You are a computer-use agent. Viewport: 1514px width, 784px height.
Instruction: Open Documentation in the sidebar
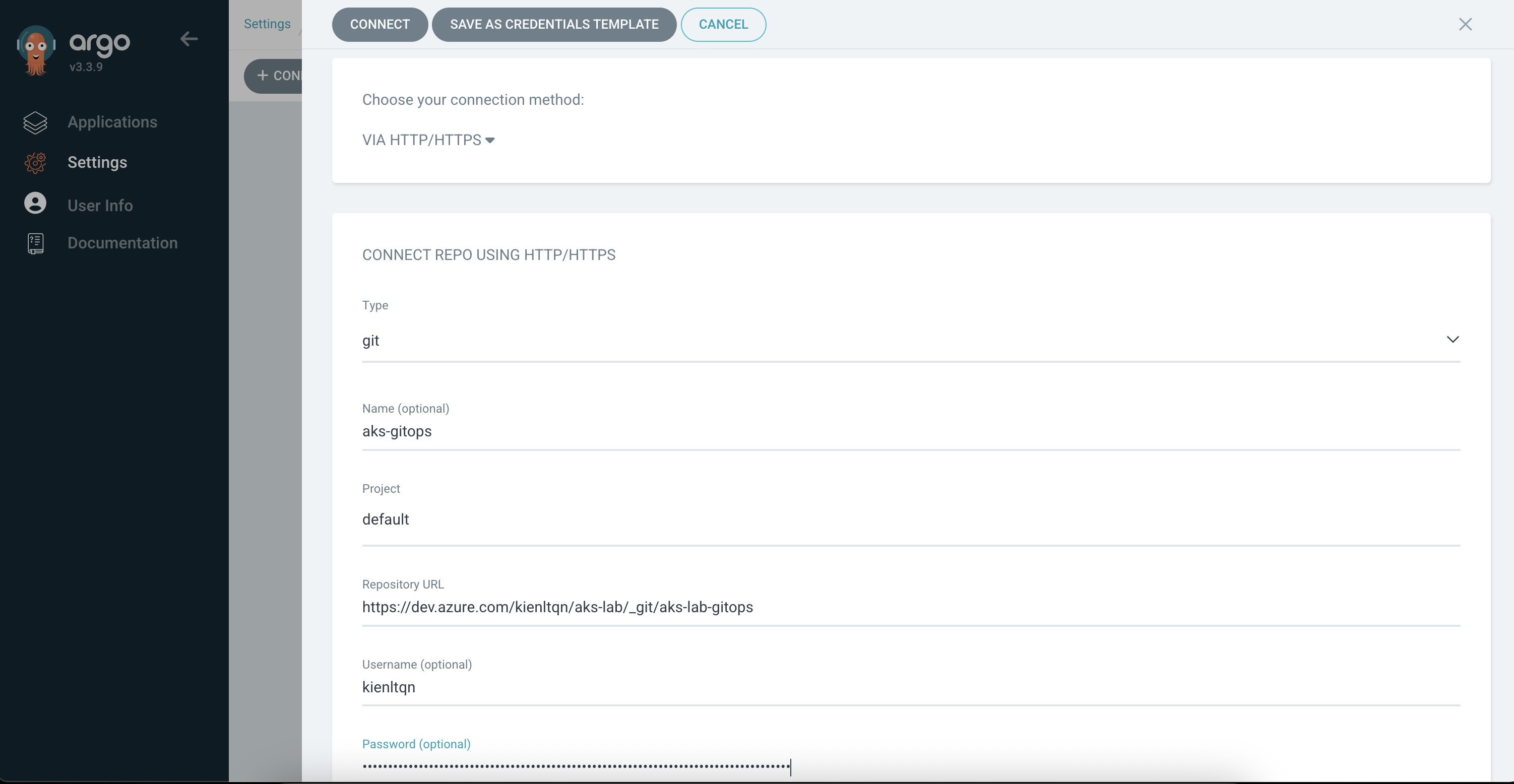click(x=122, y=243)
